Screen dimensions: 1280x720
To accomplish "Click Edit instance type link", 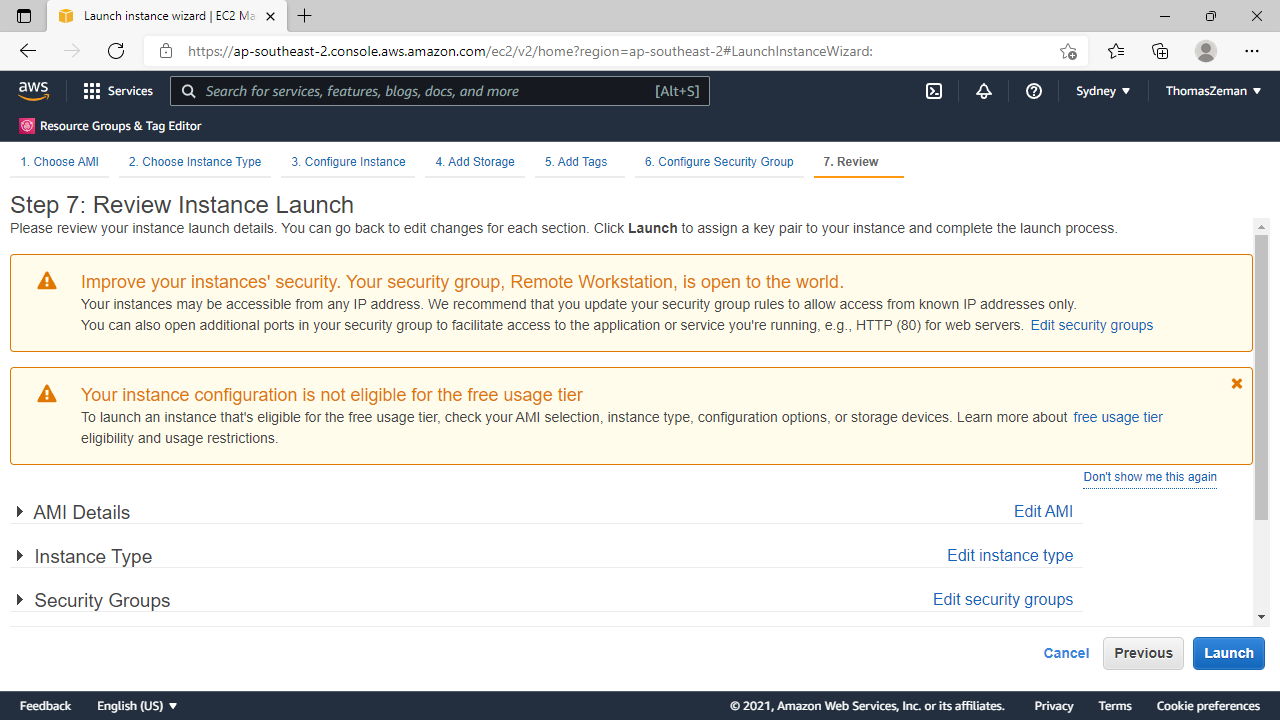I will [x=1010, y=555].
